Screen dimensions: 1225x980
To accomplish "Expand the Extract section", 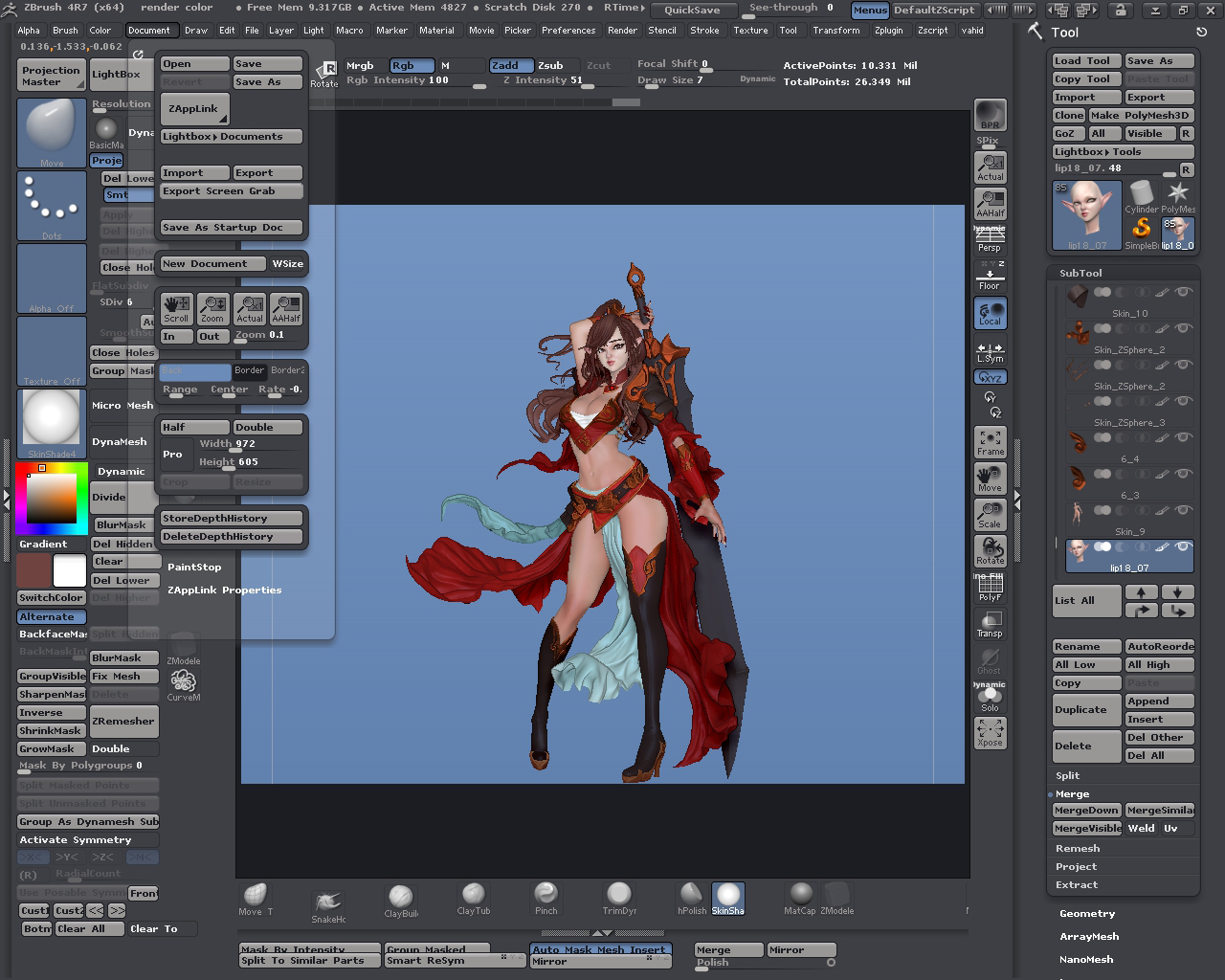I will pos(1077,885).
